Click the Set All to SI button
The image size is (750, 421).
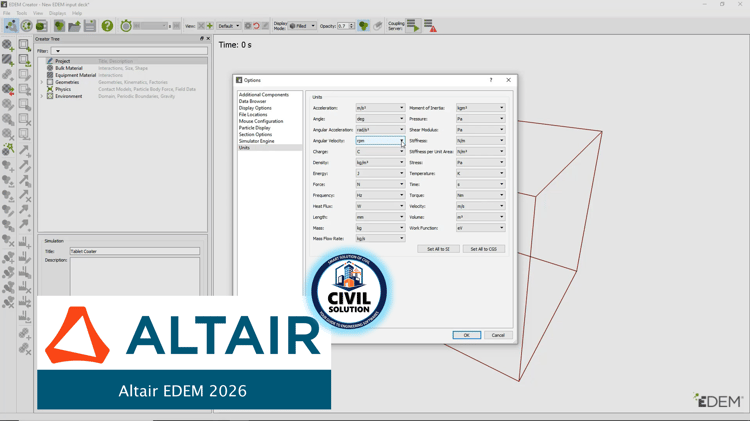438,249
